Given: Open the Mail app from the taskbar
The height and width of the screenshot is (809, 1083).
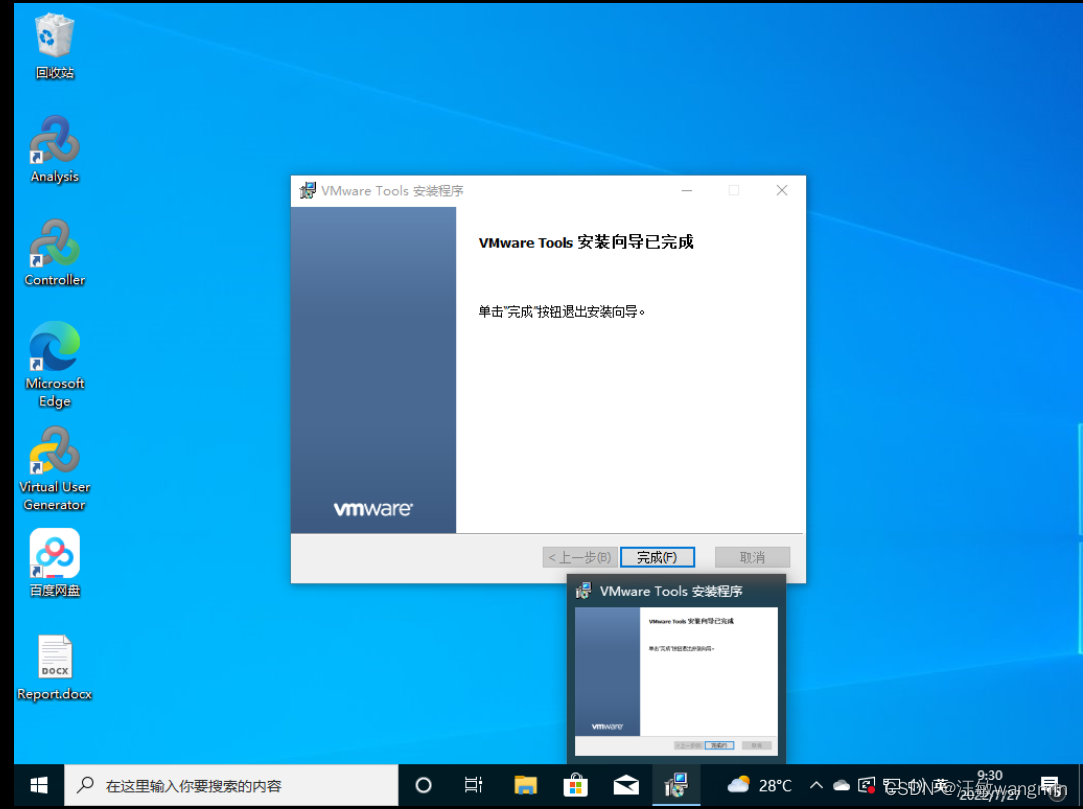Looking at the screenshot, I should click(626, 786).
